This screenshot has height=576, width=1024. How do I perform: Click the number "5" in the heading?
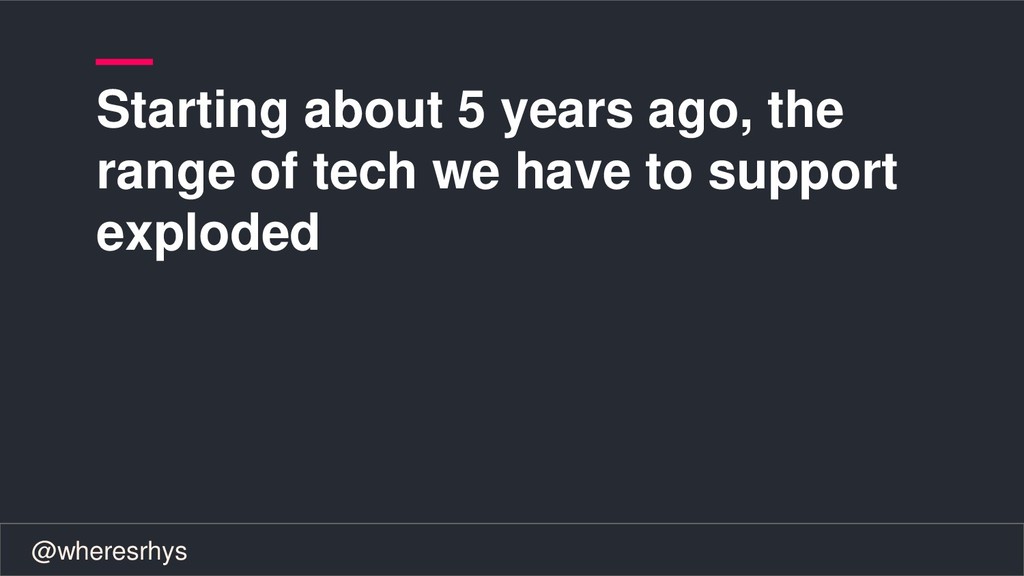471,110
